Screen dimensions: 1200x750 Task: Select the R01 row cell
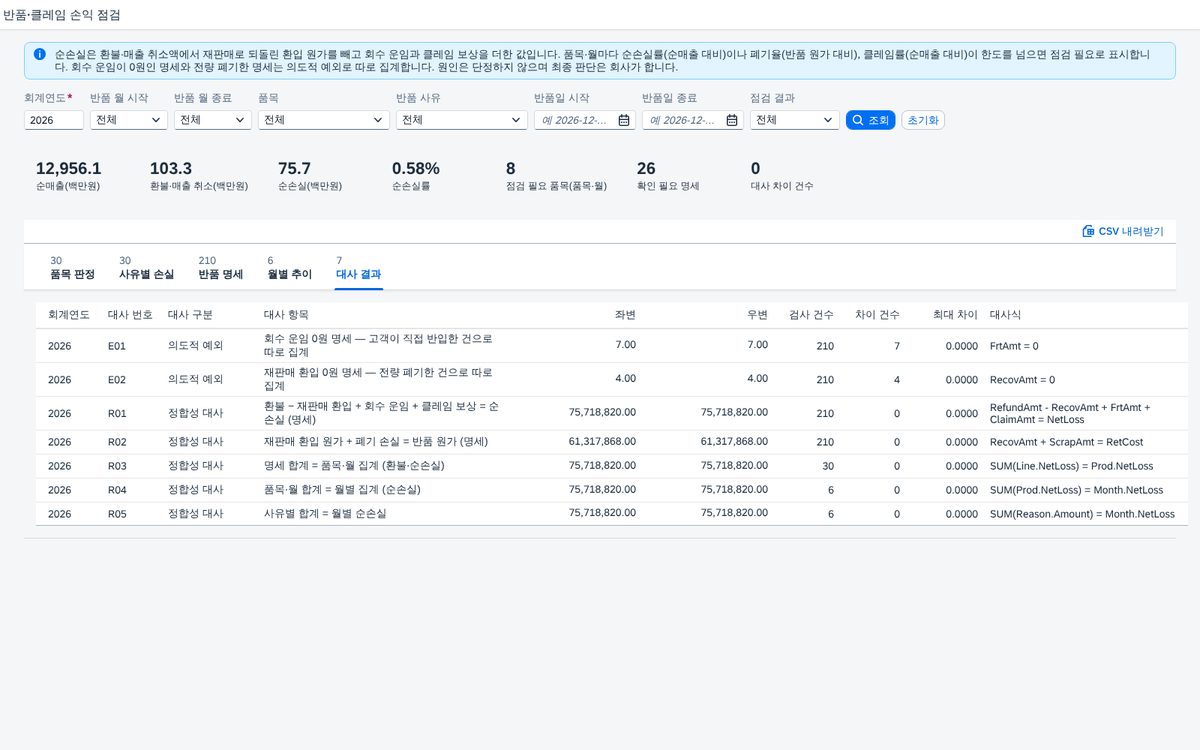click(117, 413)
